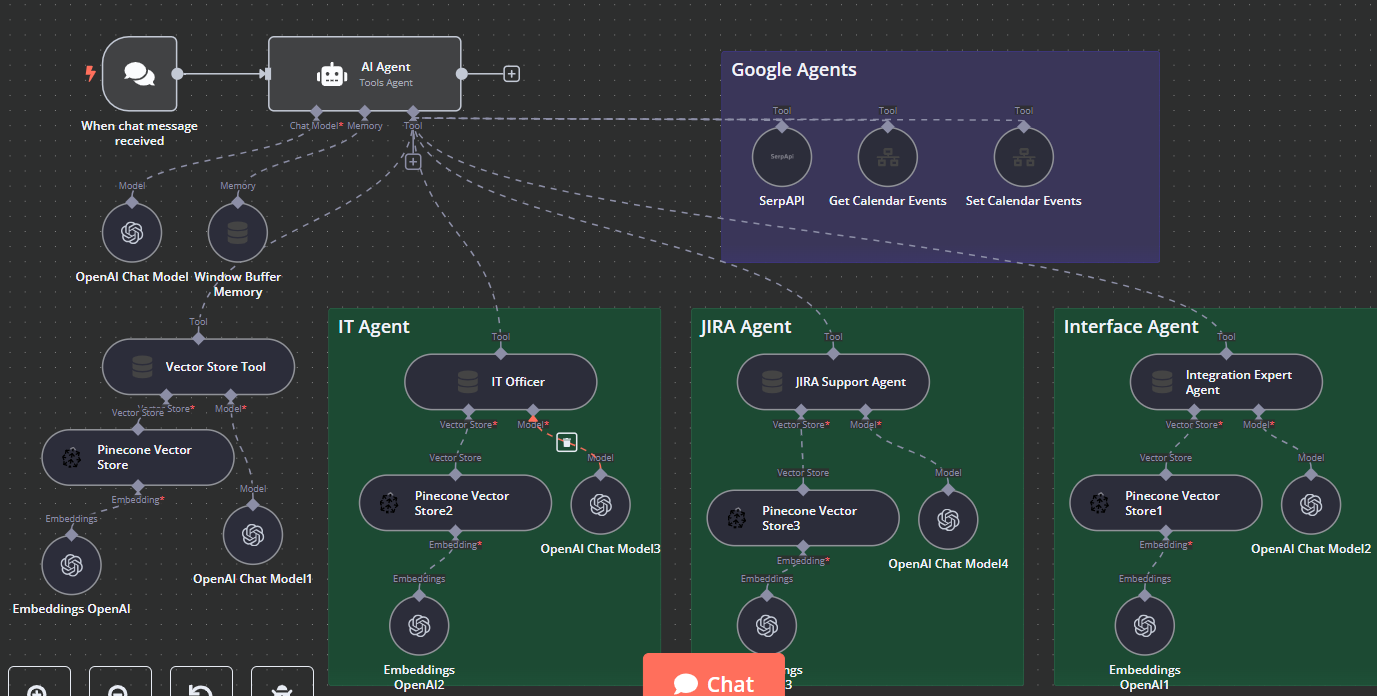Image resolution: width=1377 pixels, height=696 pixels.
Task: Select the Google Agents sticky note
Action: 940,230
